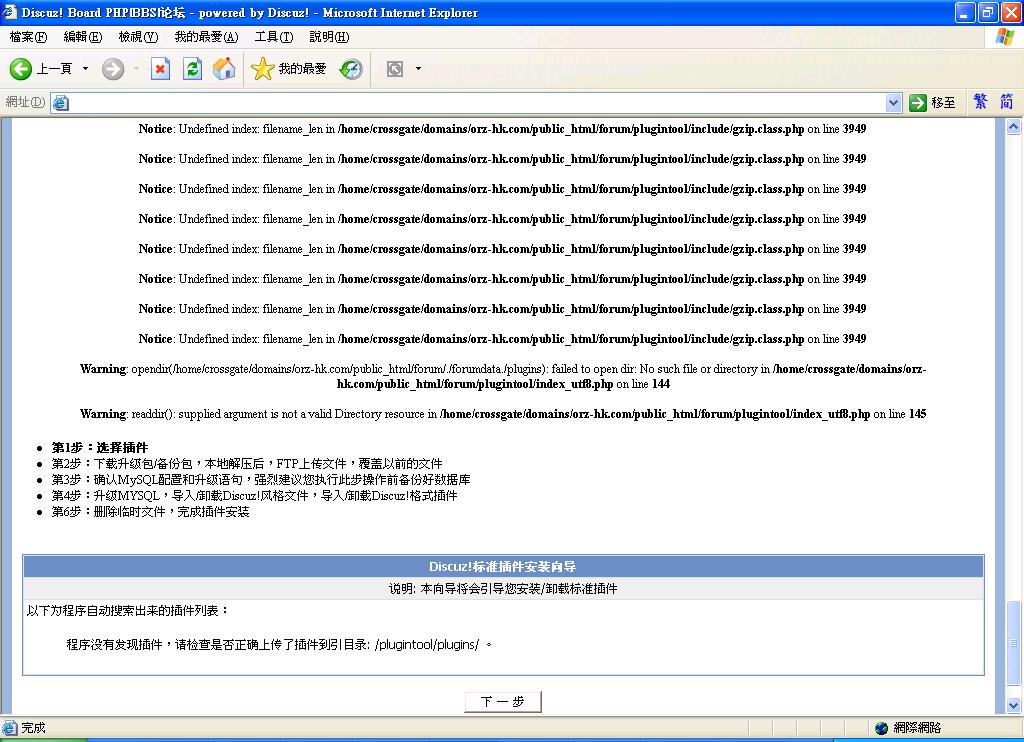Screen dimensions: 1024x742
Task: Click step text 第1步：选择插件
Action: tap(100, 447)
